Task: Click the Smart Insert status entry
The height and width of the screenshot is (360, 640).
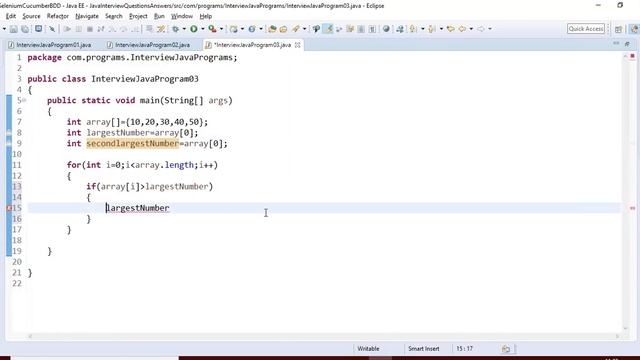Action: [x=424, y=349]
